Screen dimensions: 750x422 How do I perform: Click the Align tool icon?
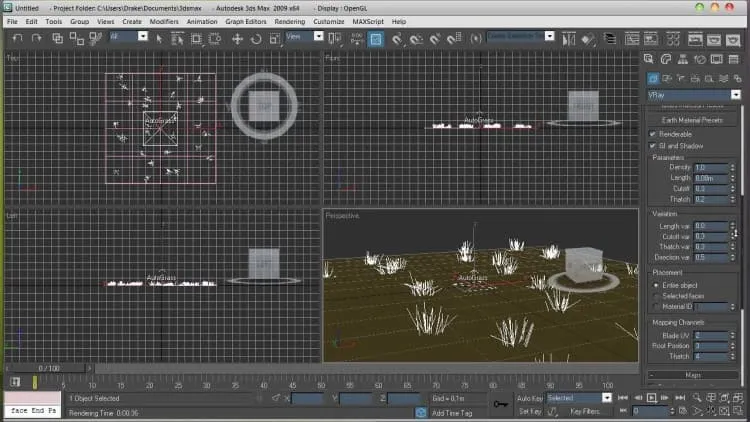588,39
